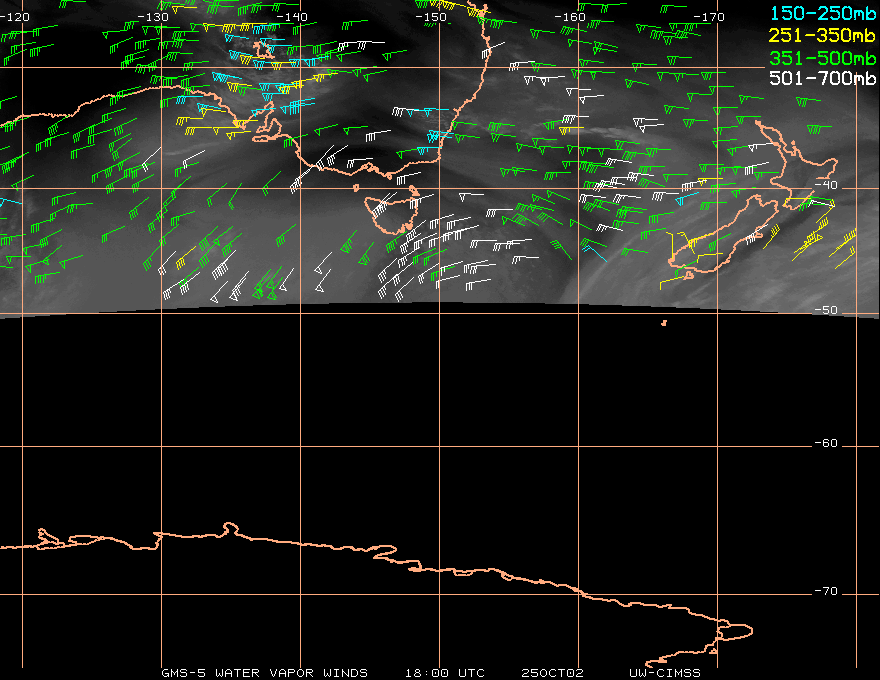
Task: Click the -70 latitude label
Action: click(x=826, y=591)
